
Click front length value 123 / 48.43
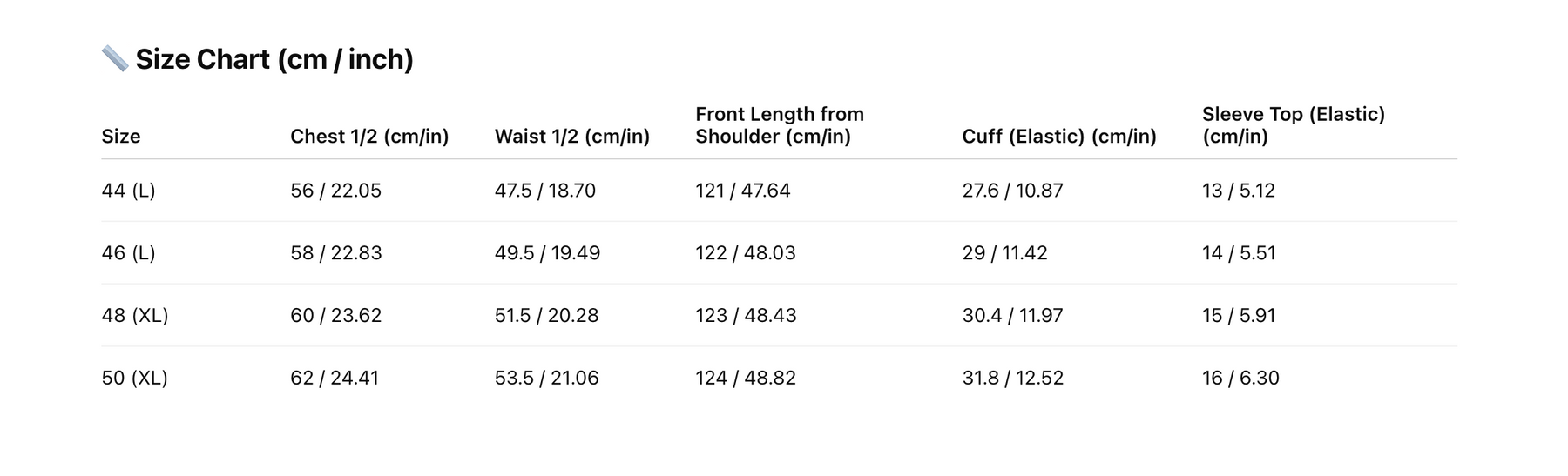point(746,316)
